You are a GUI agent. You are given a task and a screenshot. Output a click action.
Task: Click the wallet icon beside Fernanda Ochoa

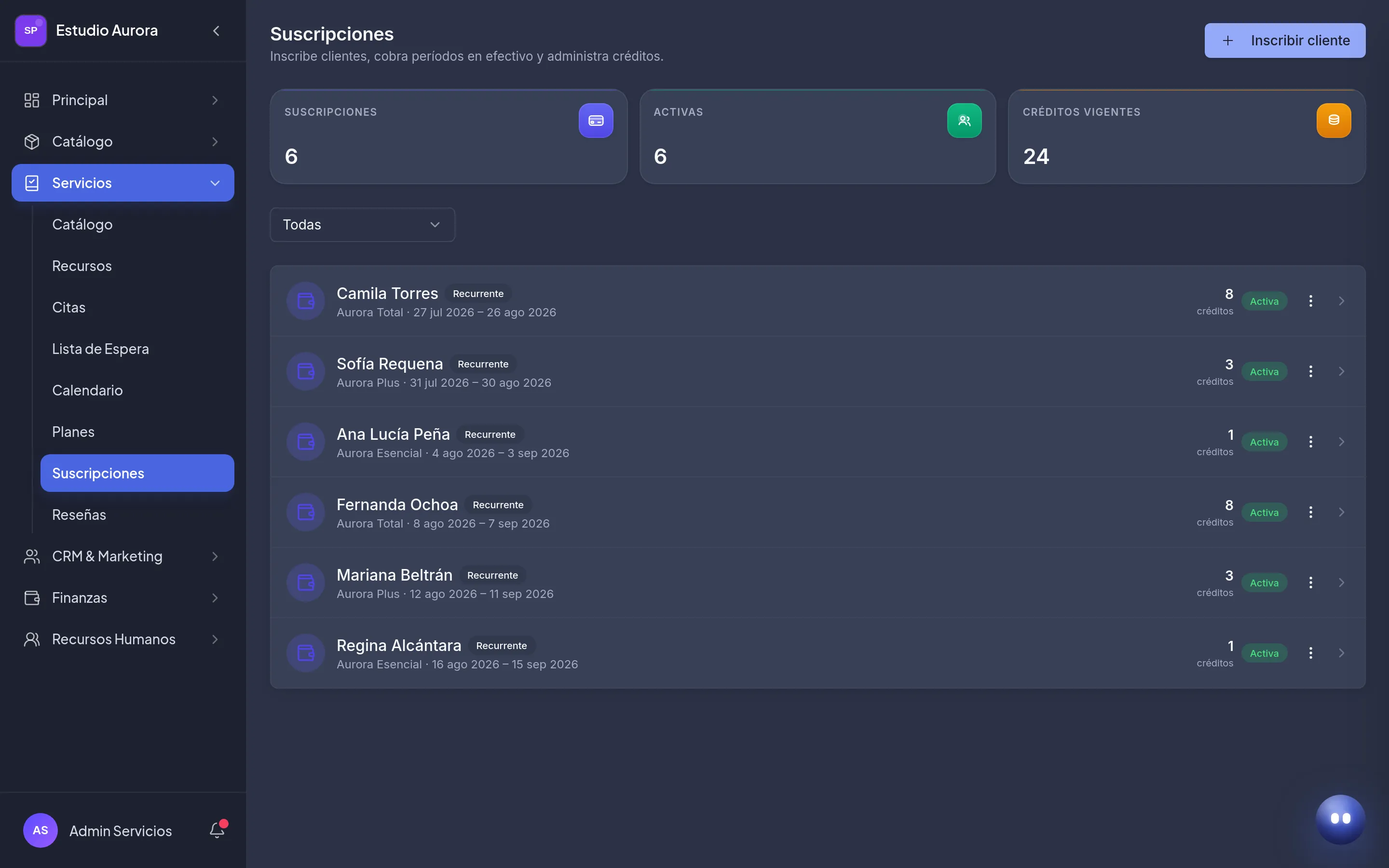point(306,512)
